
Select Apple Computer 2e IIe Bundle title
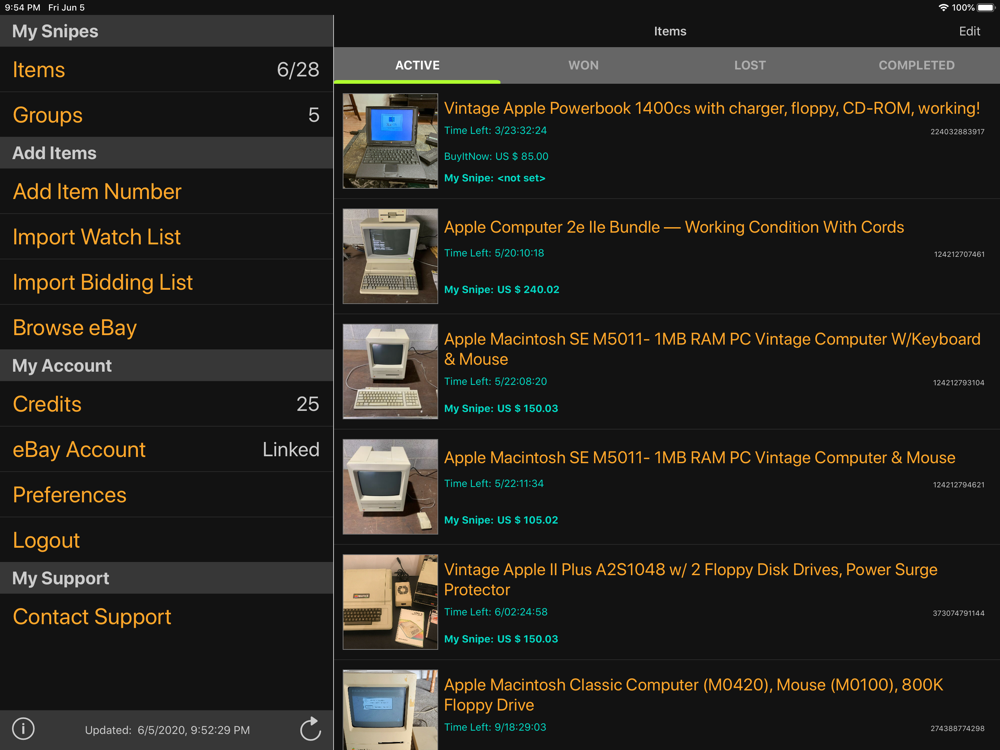pos(674,227)
